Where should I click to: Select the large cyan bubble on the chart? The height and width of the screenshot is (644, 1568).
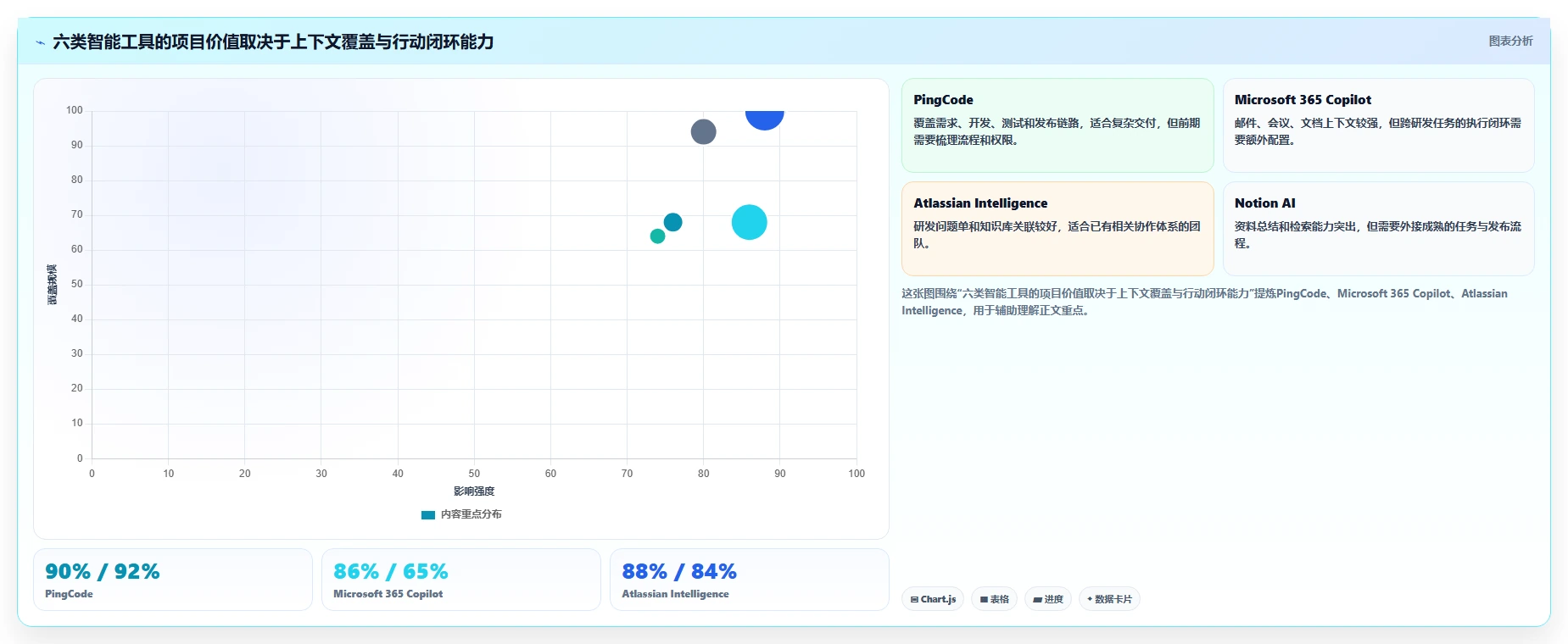(x=749, y=222)
